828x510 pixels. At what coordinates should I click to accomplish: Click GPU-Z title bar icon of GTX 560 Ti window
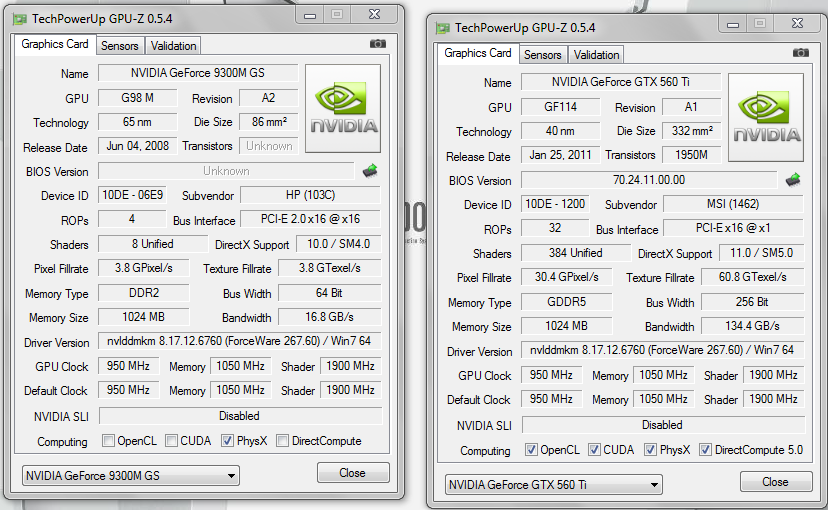click(443, 29)
